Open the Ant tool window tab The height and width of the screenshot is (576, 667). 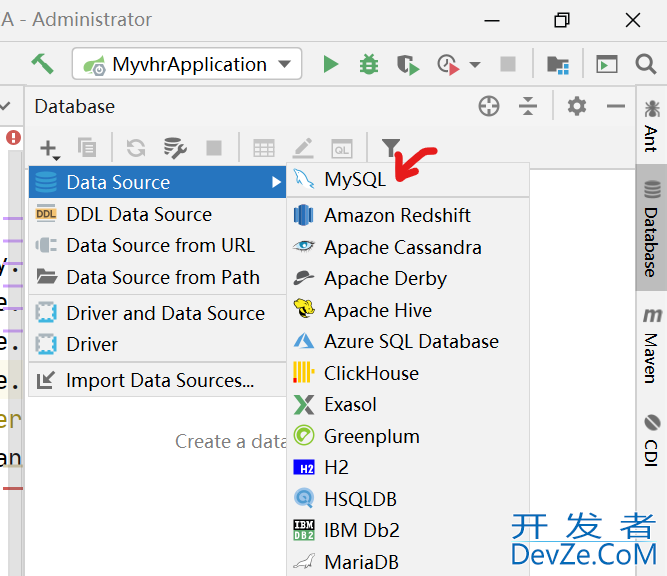click(x=651, y=126)
